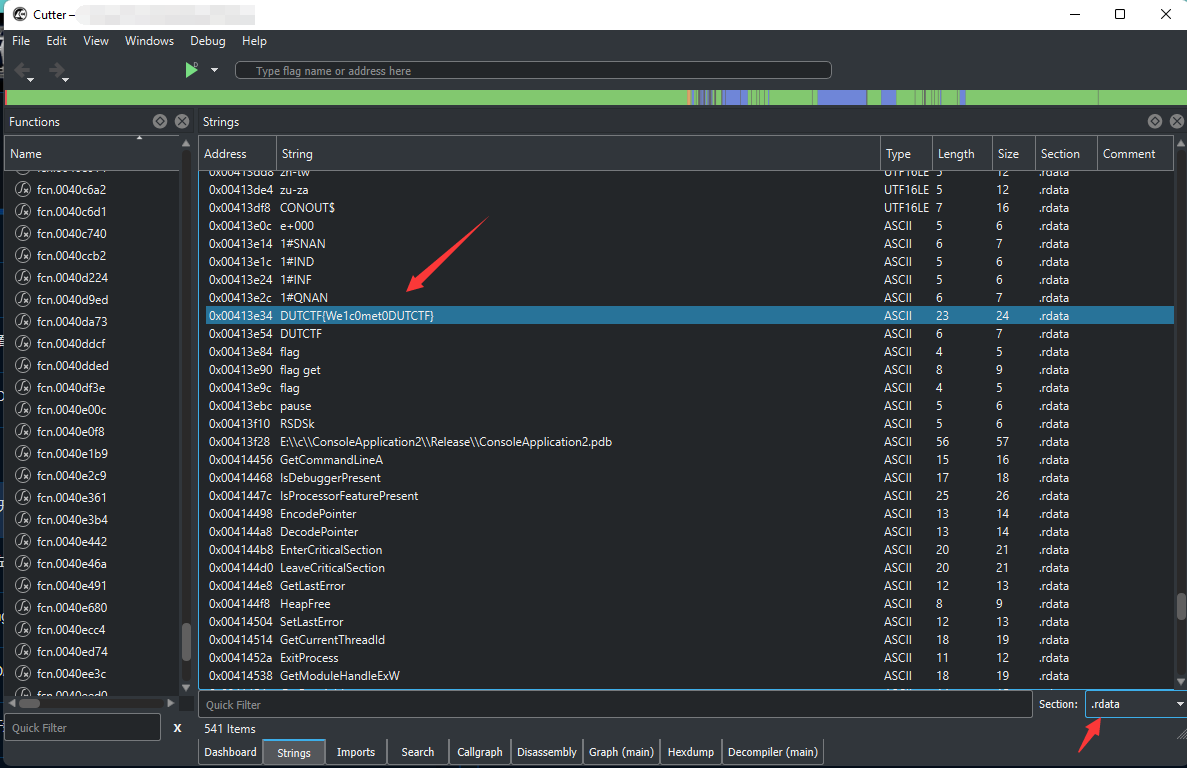
Task: Click function icon beside fcn.0040e1b9
Action: coord(23,453)
